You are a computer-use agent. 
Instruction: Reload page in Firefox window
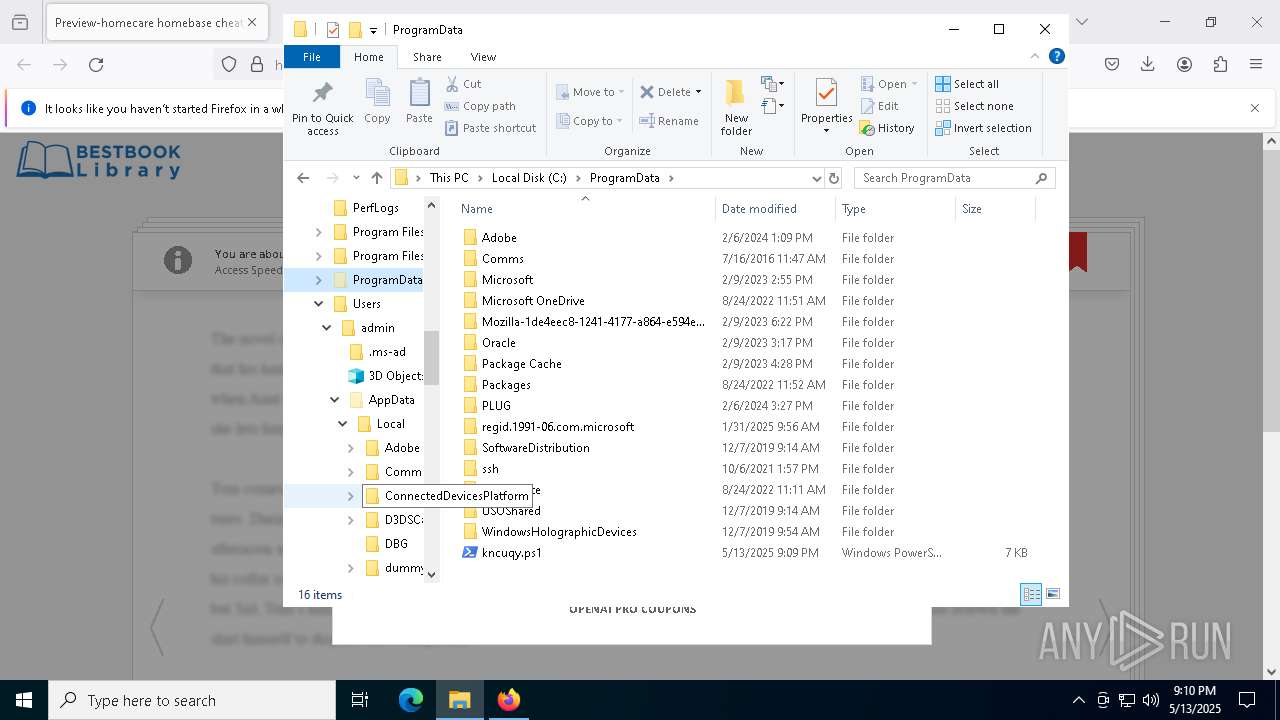point(96,65)
